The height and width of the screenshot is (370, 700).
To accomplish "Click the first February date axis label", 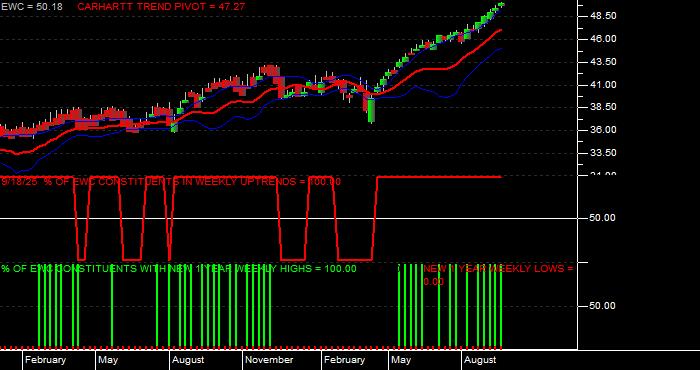I will coord(45,360).
